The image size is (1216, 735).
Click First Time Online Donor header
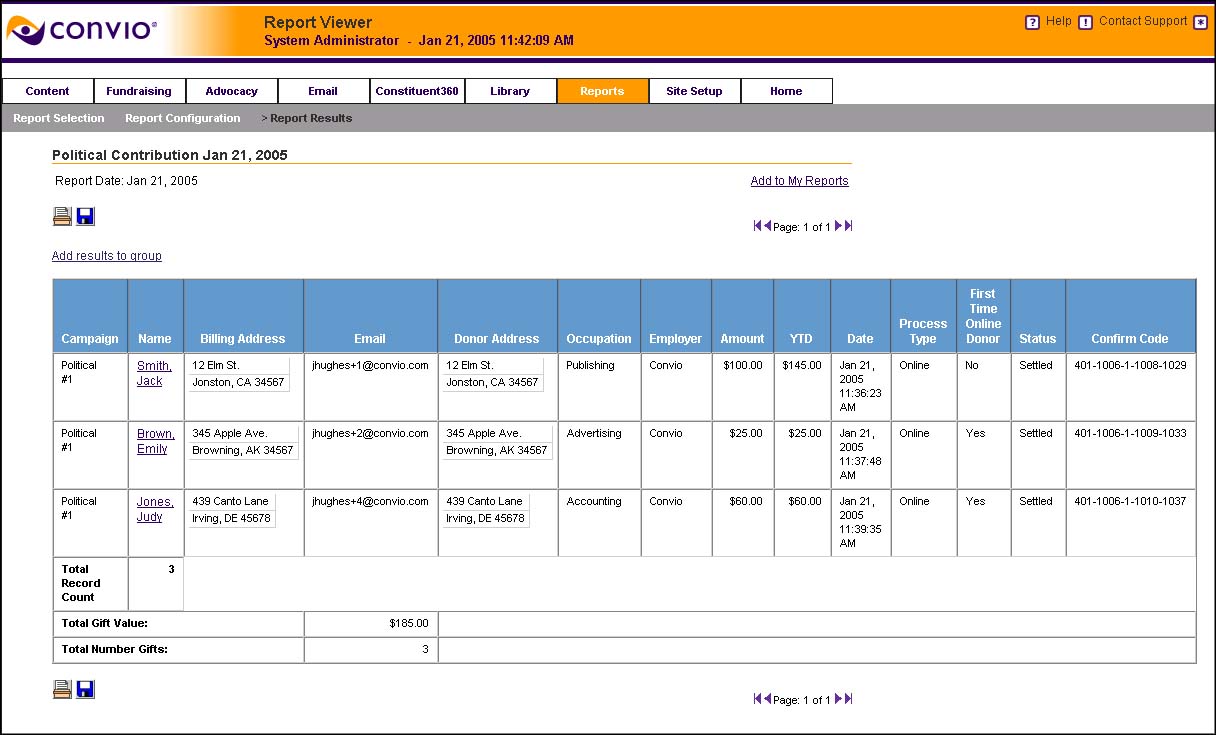point(983,316)
